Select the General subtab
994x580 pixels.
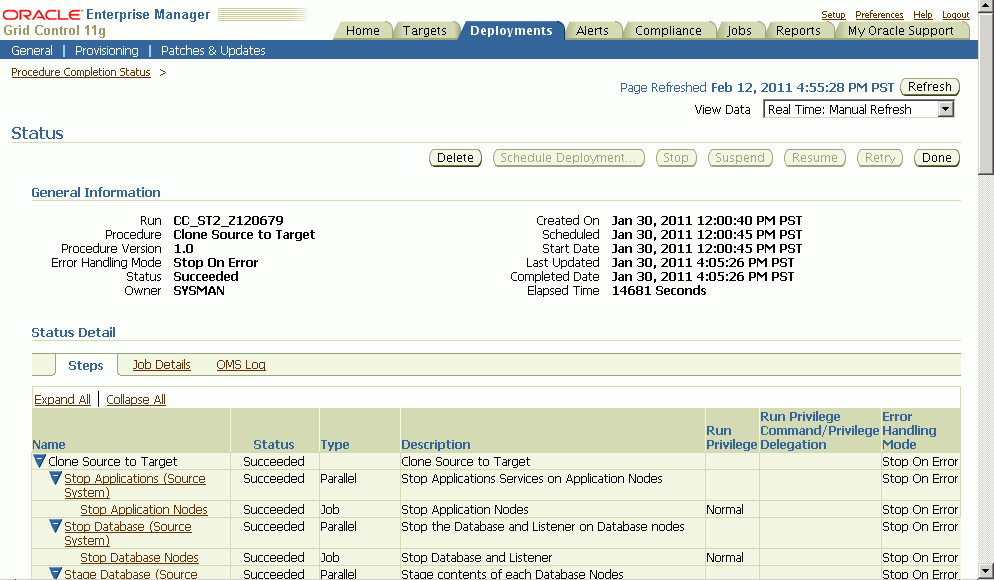click(32, 50)
